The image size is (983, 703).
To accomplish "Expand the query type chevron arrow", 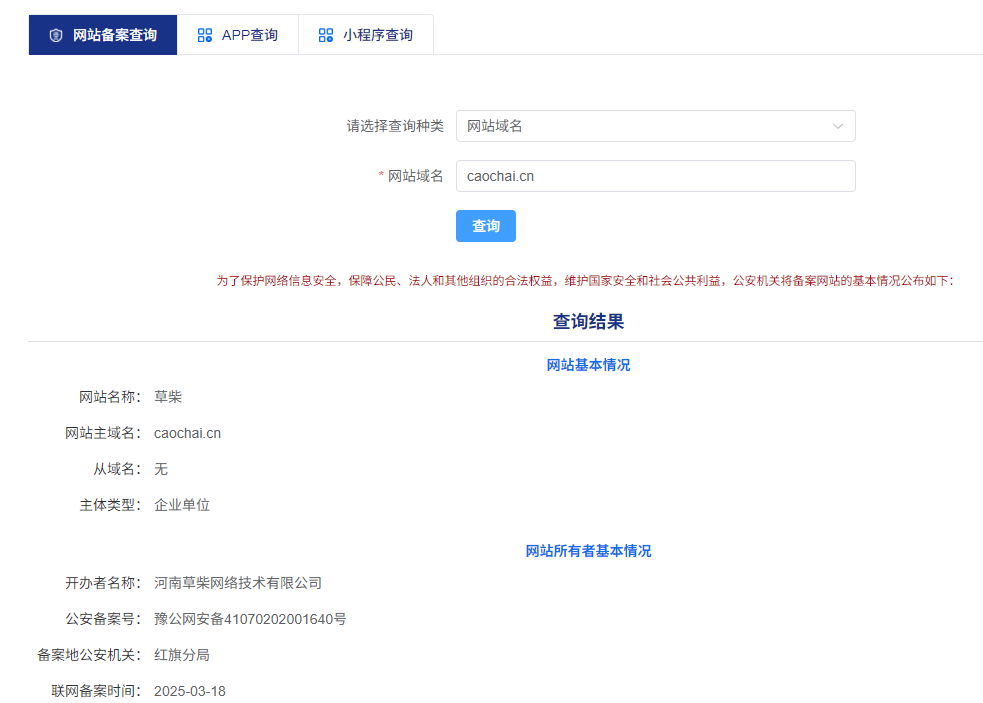I will pos(838,126).
